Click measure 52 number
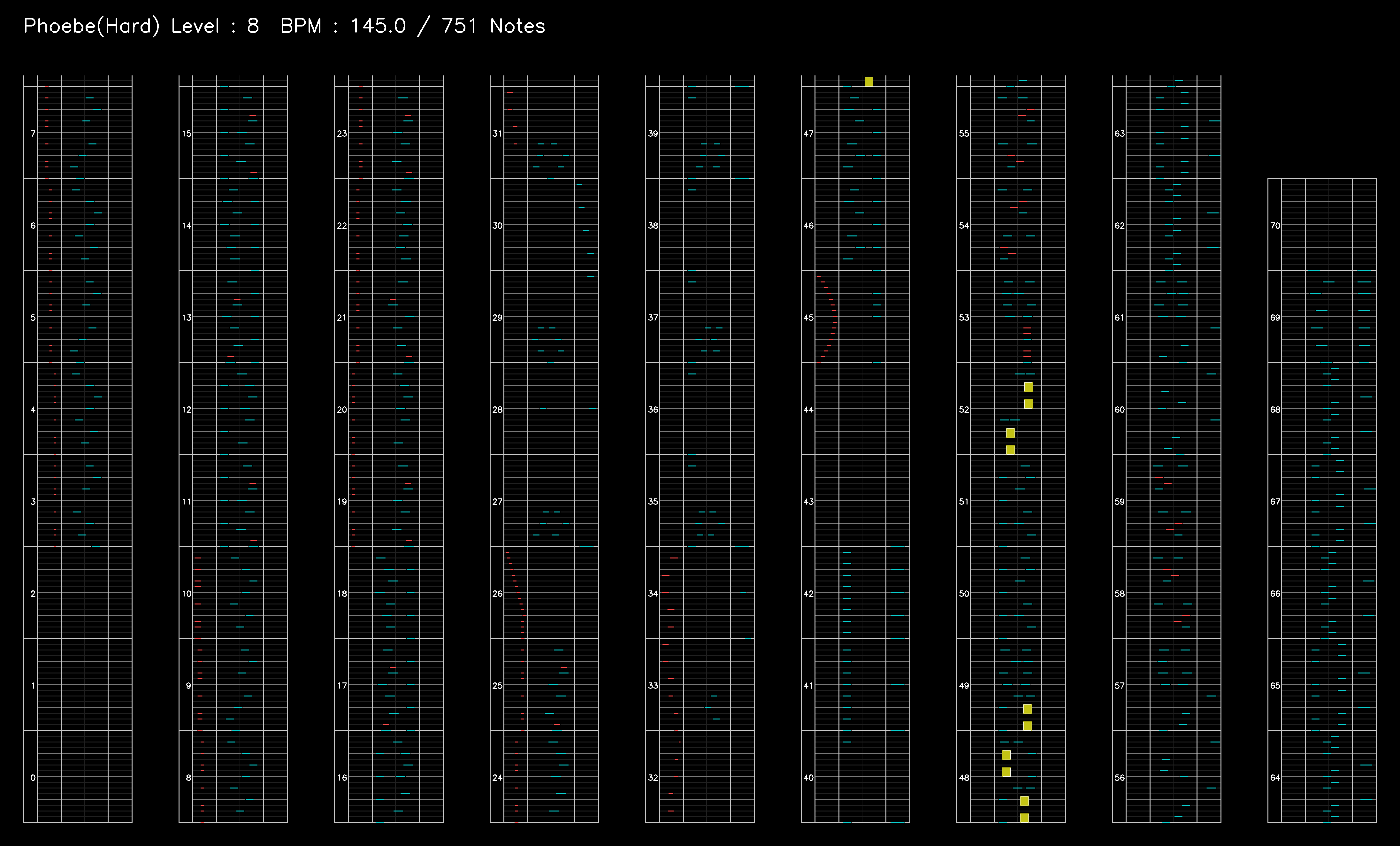This screenshot has height=846, width=1400. coord(965,410)
